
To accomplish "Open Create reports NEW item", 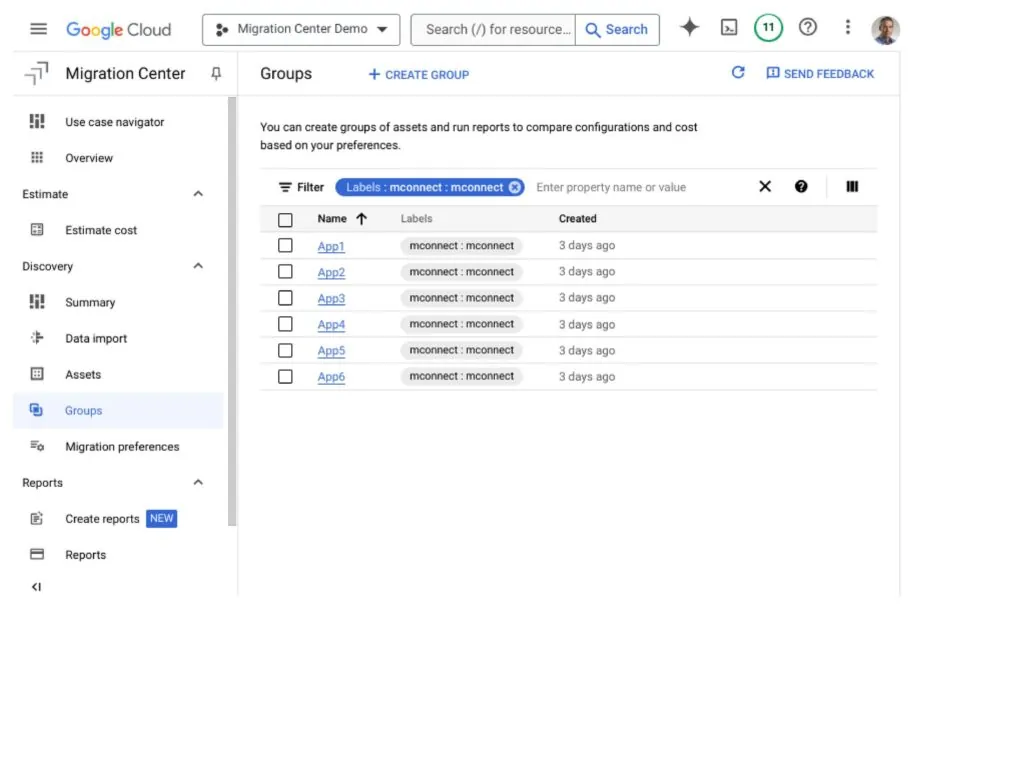I will tap(118, 519).
